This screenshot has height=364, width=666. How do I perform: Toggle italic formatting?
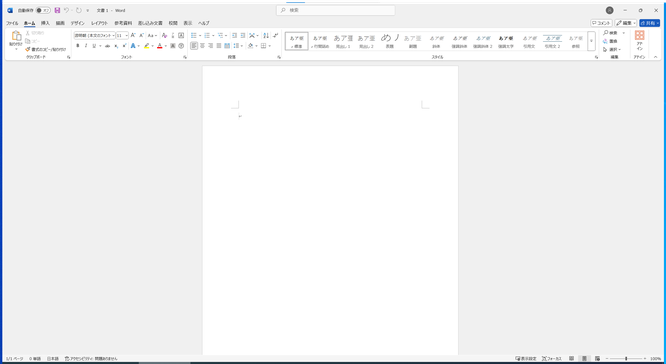(x=86, y=46)
